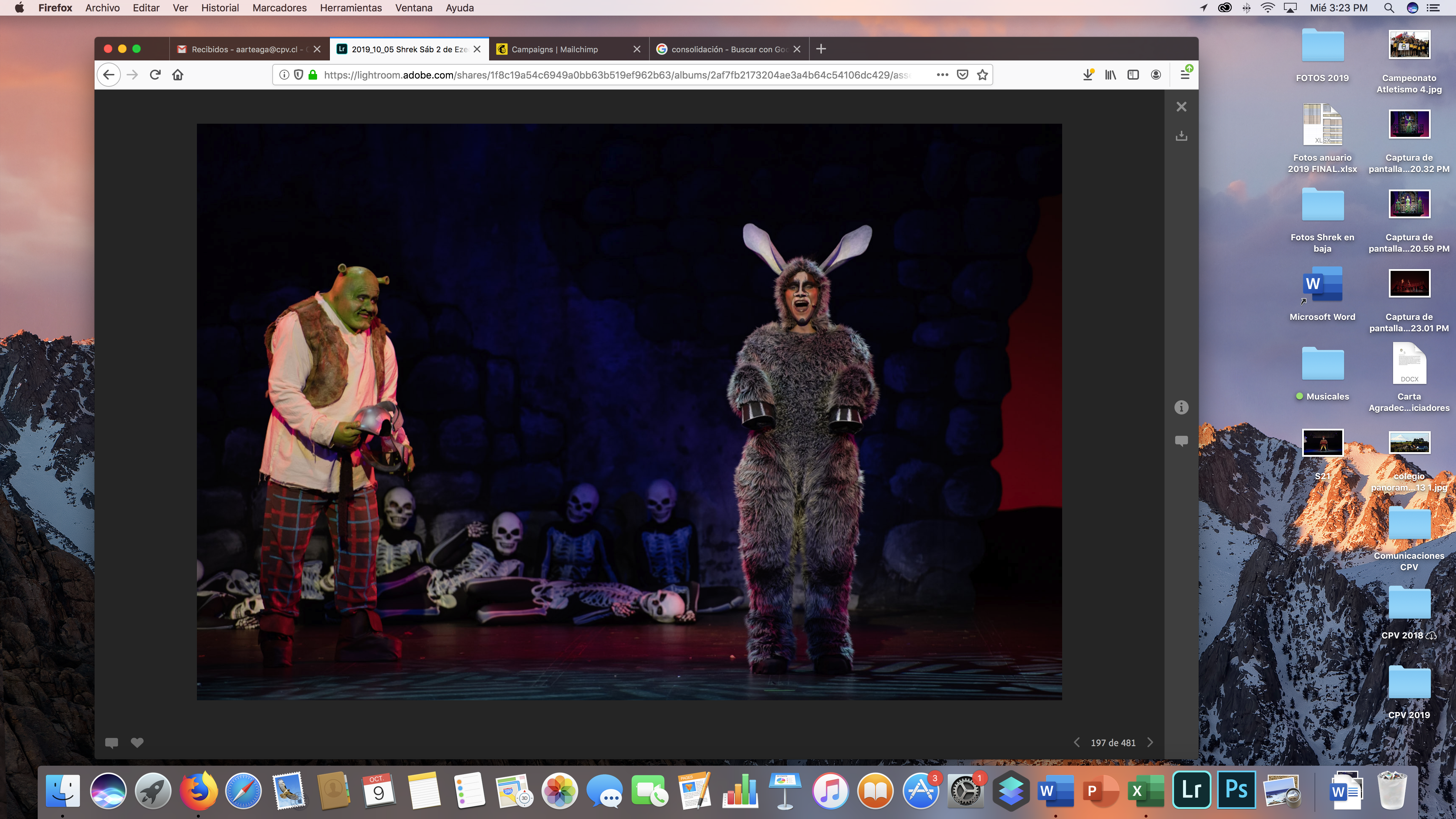Go to the next photo arrow
The height and width of the screenshot is (819, 1456).
[1150, 743]
